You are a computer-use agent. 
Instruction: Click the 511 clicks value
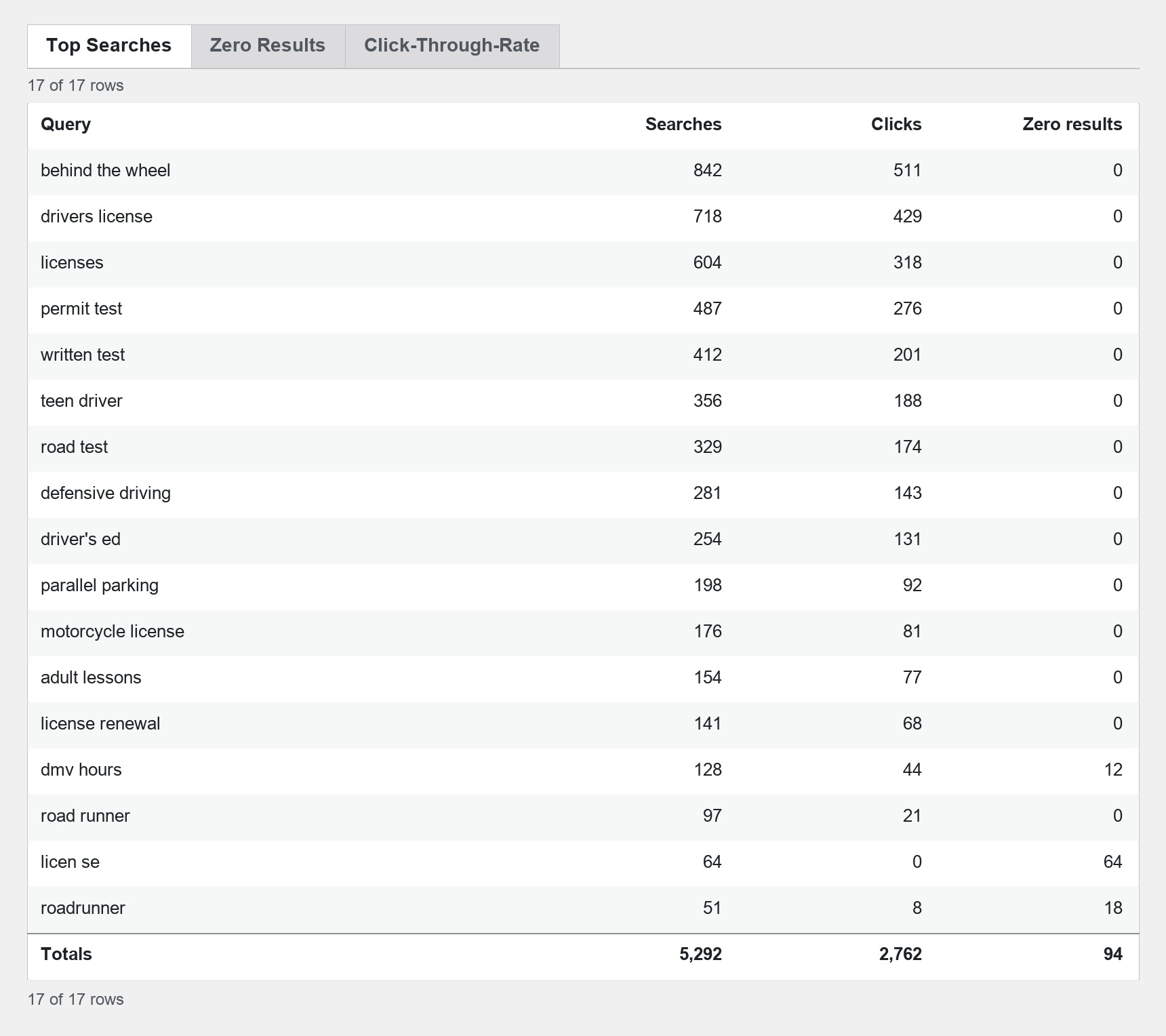(908, 171)
